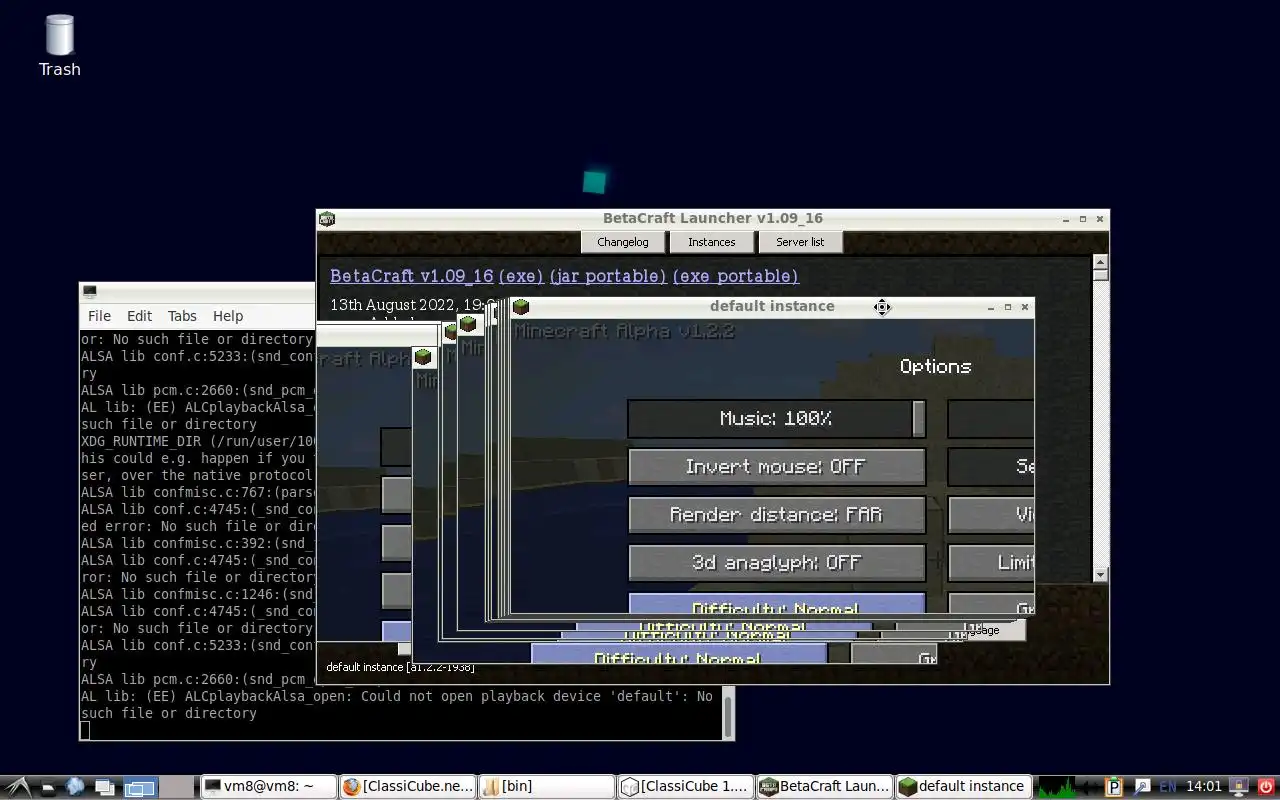Image resolution: width=1280 pixels, height=800 pixels.
Task: Open the clipboard manager tray icon
Action: 1113,787
